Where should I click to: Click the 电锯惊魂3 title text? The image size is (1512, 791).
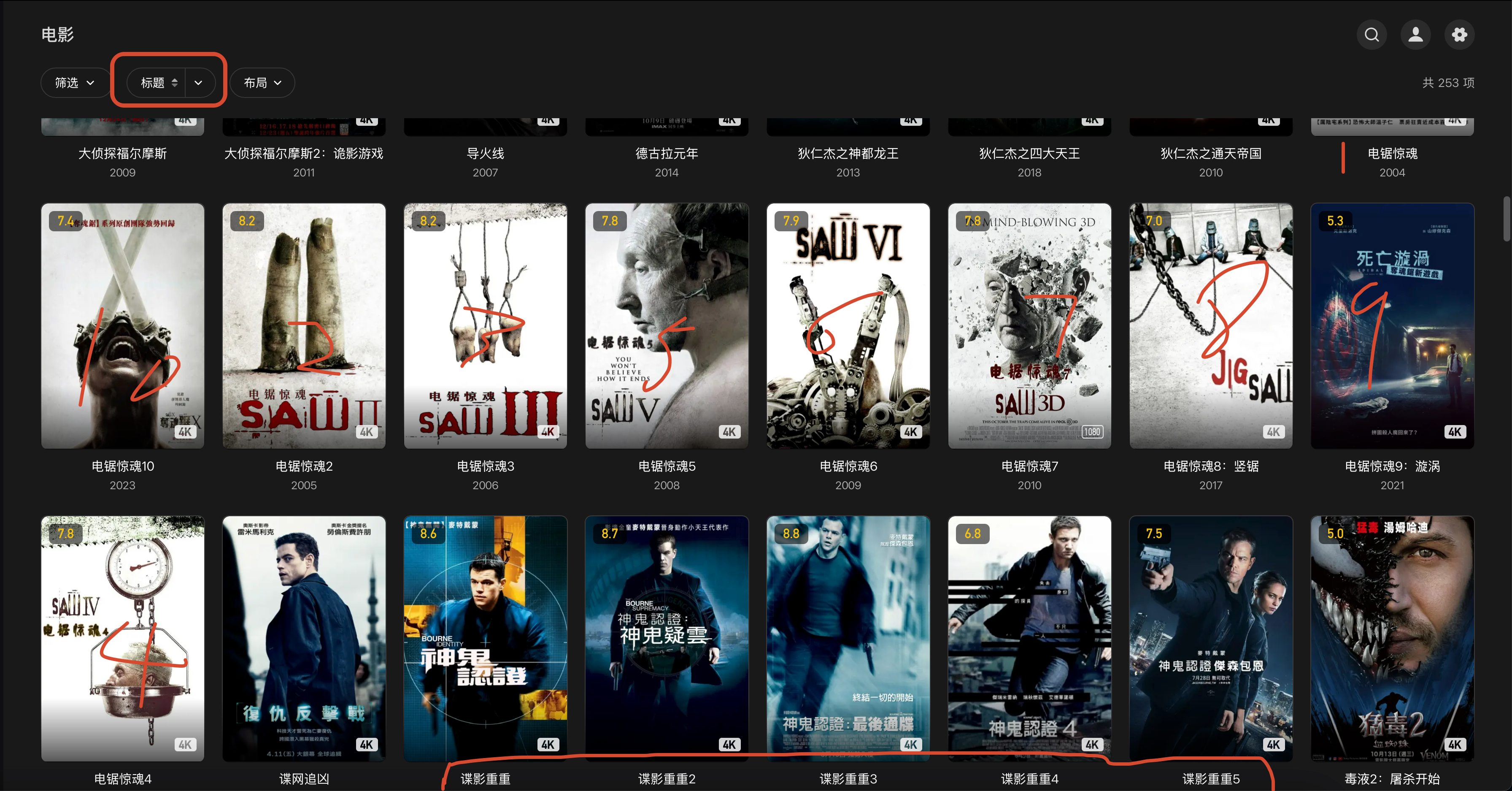coord(486,466)
